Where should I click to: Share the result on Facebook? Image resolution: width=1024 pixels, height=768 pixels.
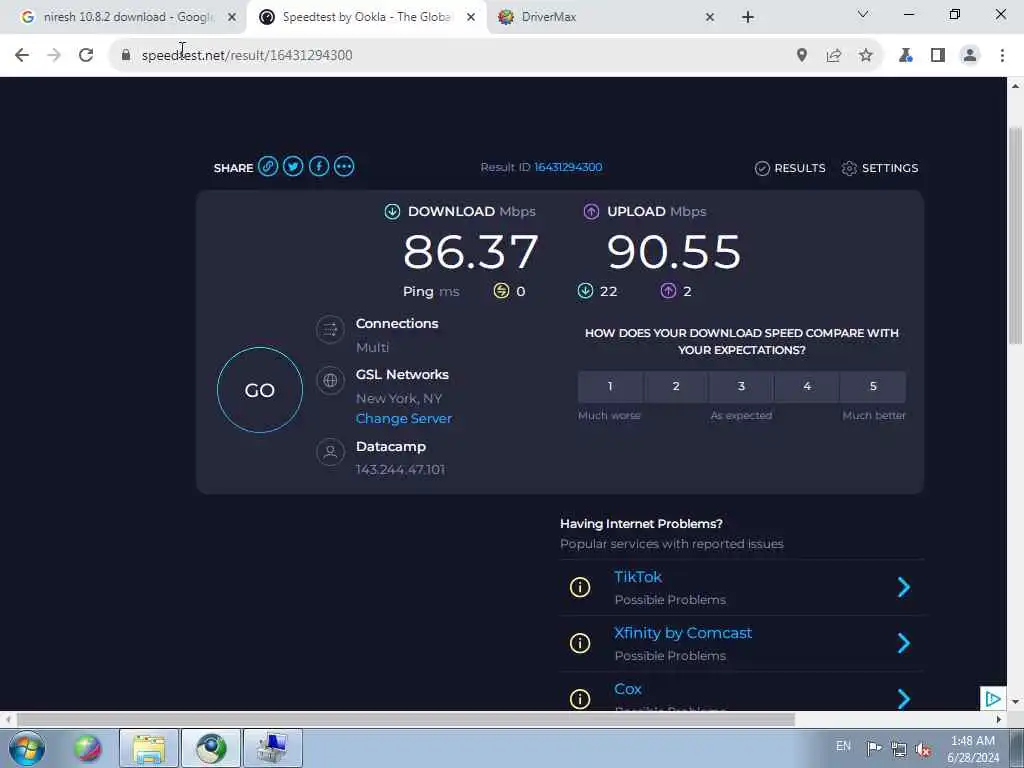319,167
